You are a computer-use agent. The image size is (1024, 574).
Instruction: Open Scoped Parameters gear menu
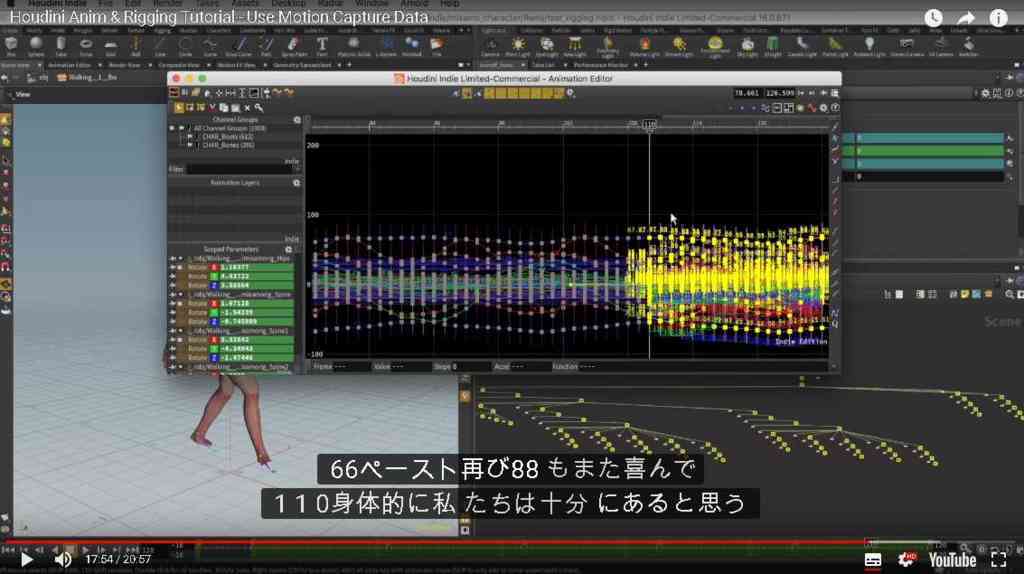pyautogui.click(x=289, y=249)
